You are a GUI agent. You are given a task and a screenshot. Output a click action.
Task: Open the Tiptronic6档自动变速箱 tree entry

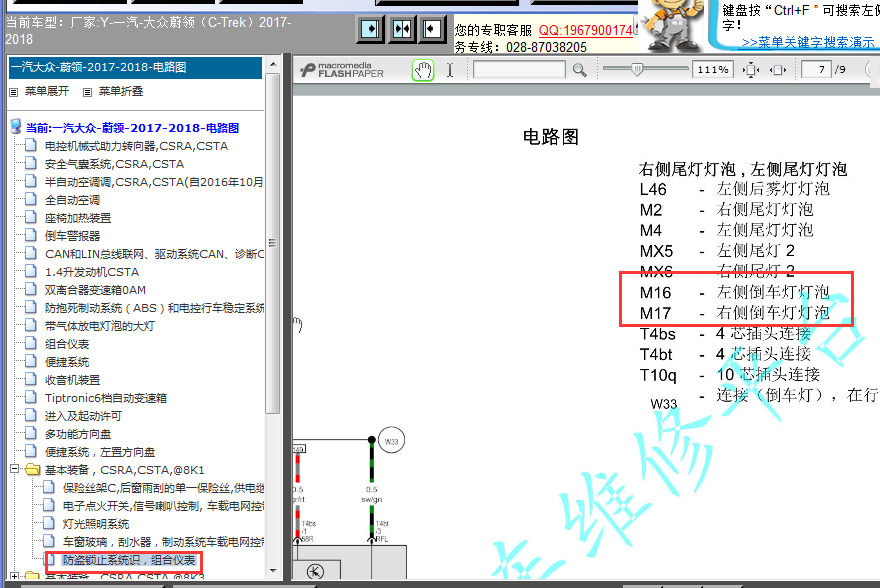106,398
